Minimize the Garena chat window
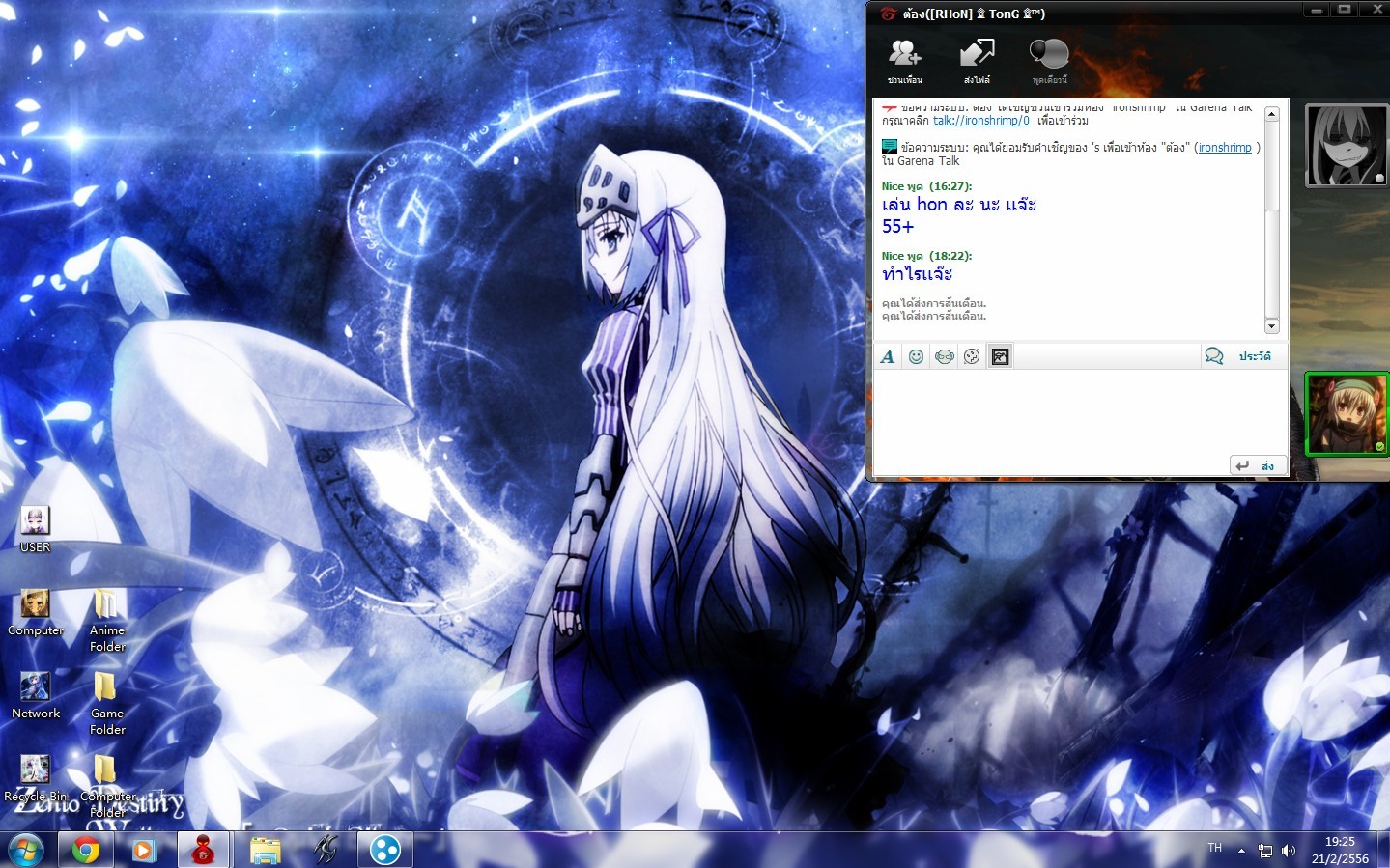The height and width of the screenshot is (868, 1390). (x=1316, y=10)
